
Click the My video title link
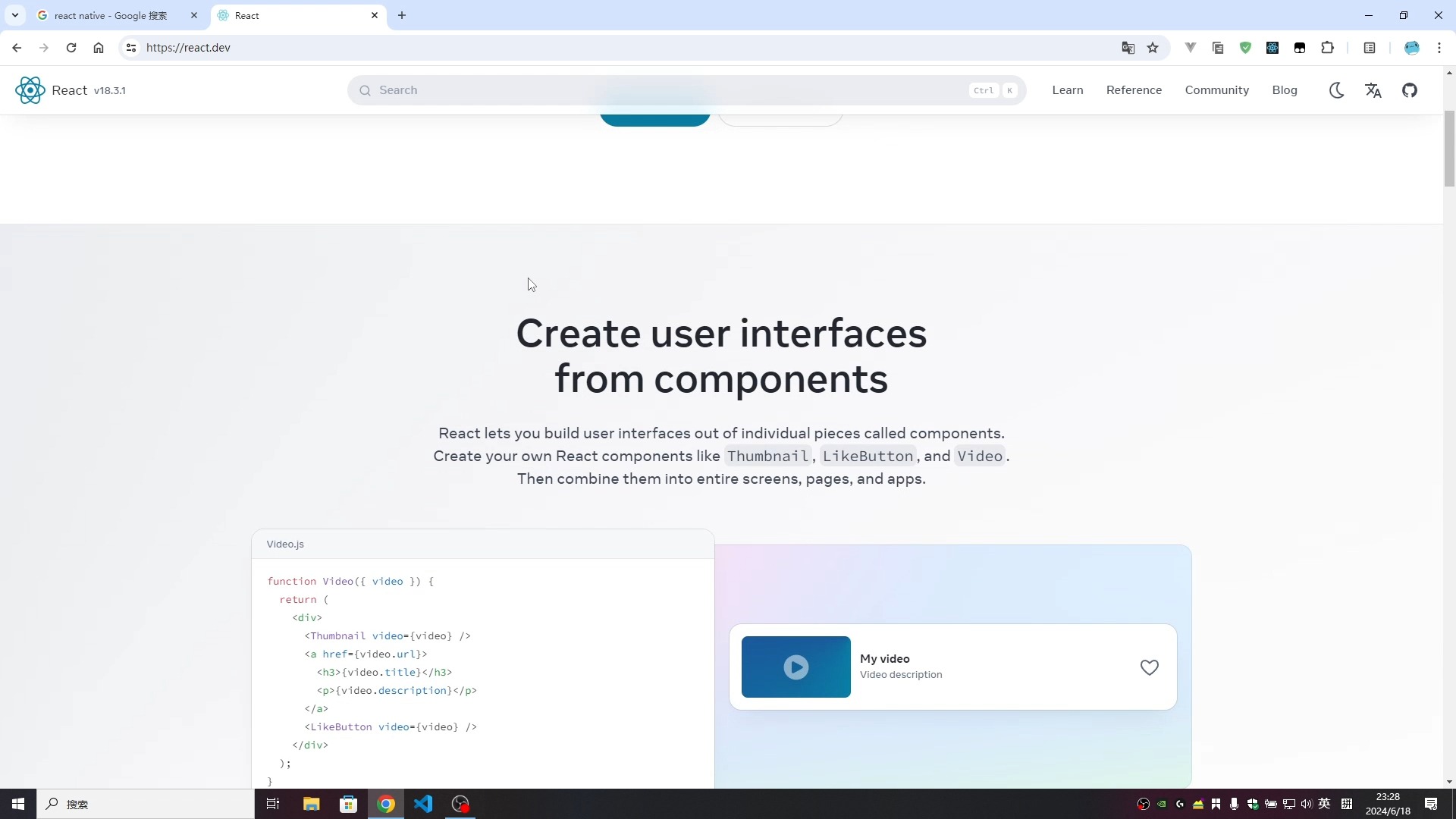click(x=885, y=659)
